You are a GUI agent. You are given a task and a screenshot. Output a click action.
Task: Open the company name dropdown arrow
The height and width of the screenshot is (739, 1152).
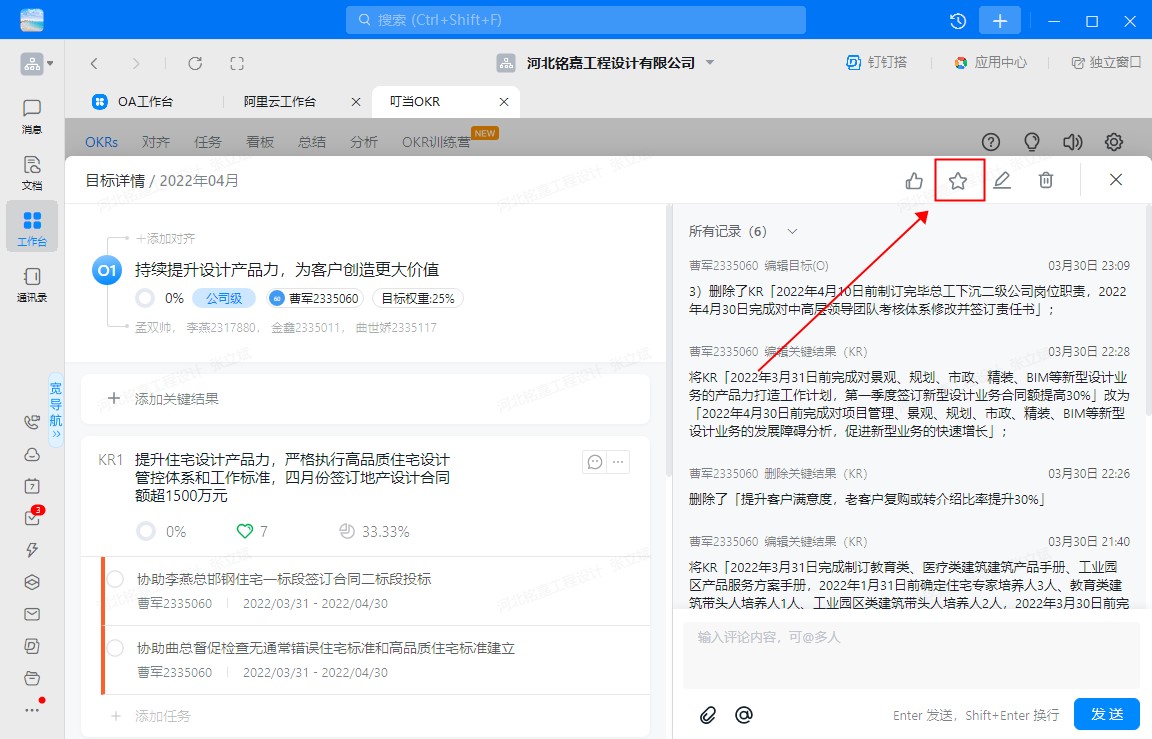tap(710, 62)
